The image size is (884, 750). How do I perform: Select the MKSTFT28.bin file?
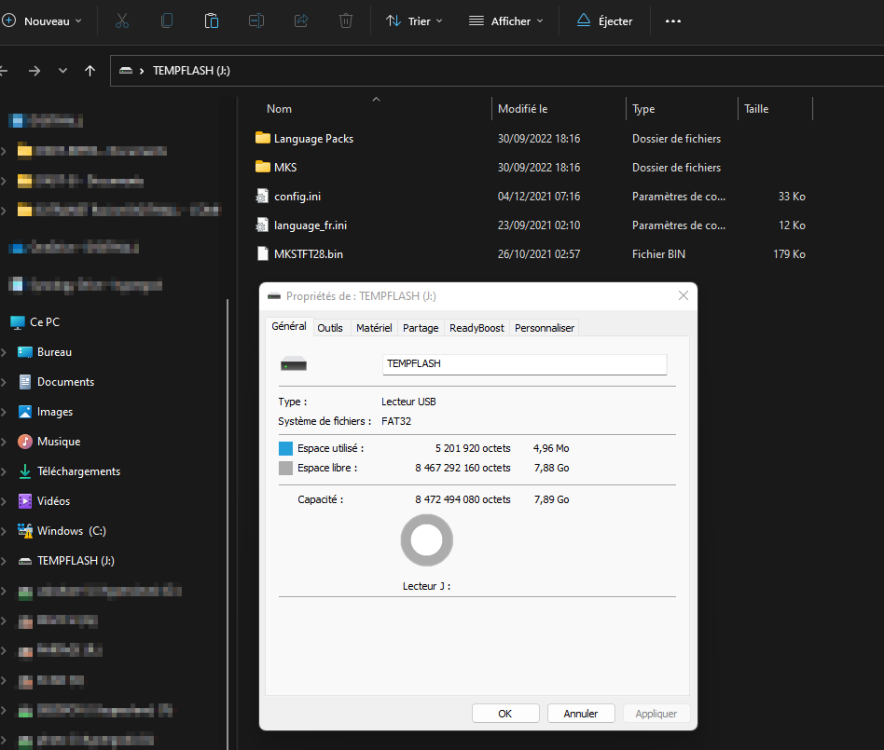(308, 254)
